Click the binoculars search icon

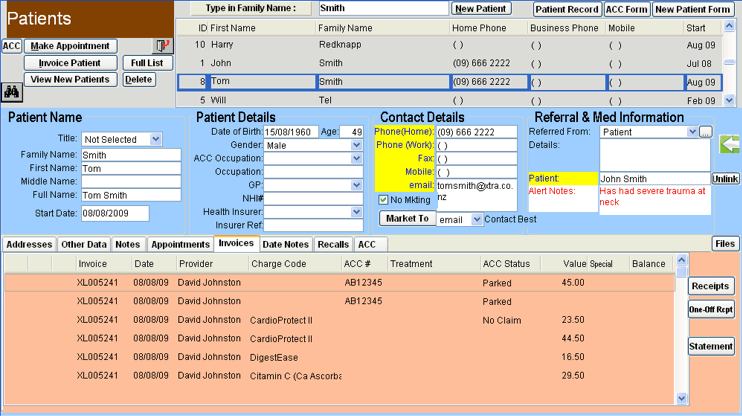12,92
